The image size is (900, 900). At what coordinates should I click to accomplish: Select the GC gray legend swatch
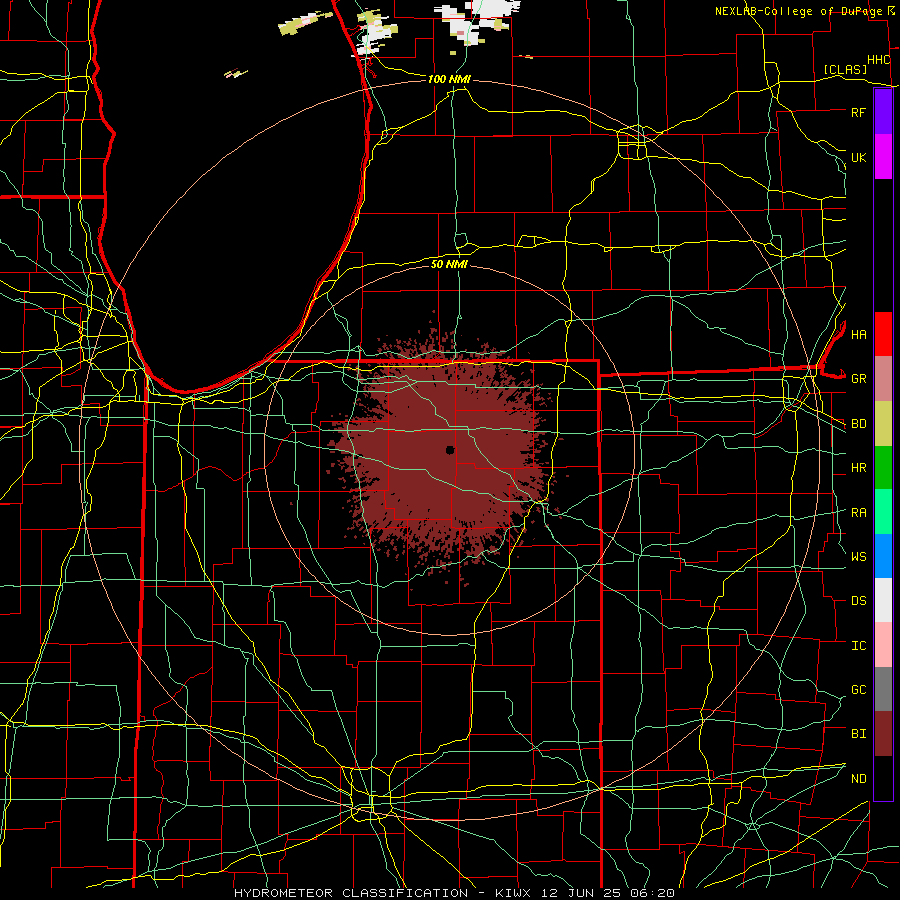pyautogui.click(x=883, y=689)
